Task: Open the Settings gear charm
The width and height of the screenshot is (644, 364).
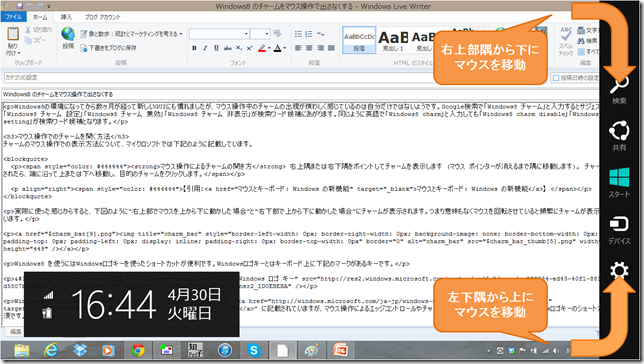Action: click(x=619, y=271)
